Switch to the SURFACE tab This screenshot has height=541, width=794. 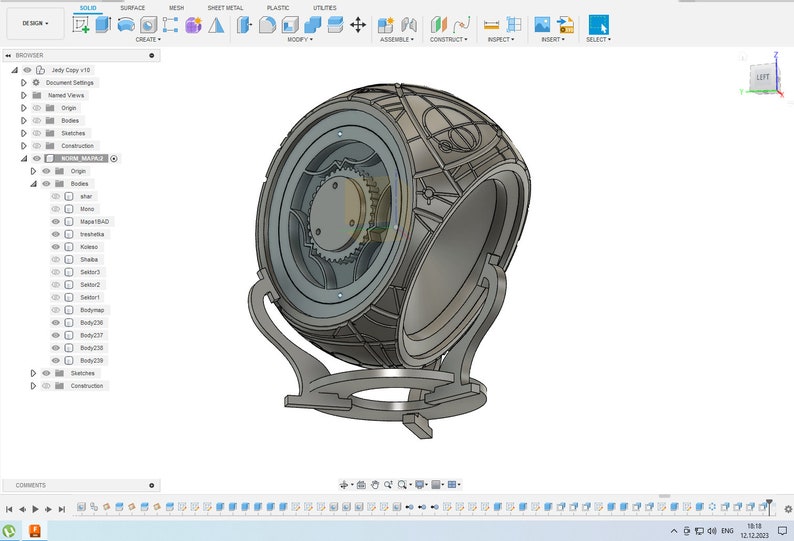pyautogui.click(x=133, y=8)
